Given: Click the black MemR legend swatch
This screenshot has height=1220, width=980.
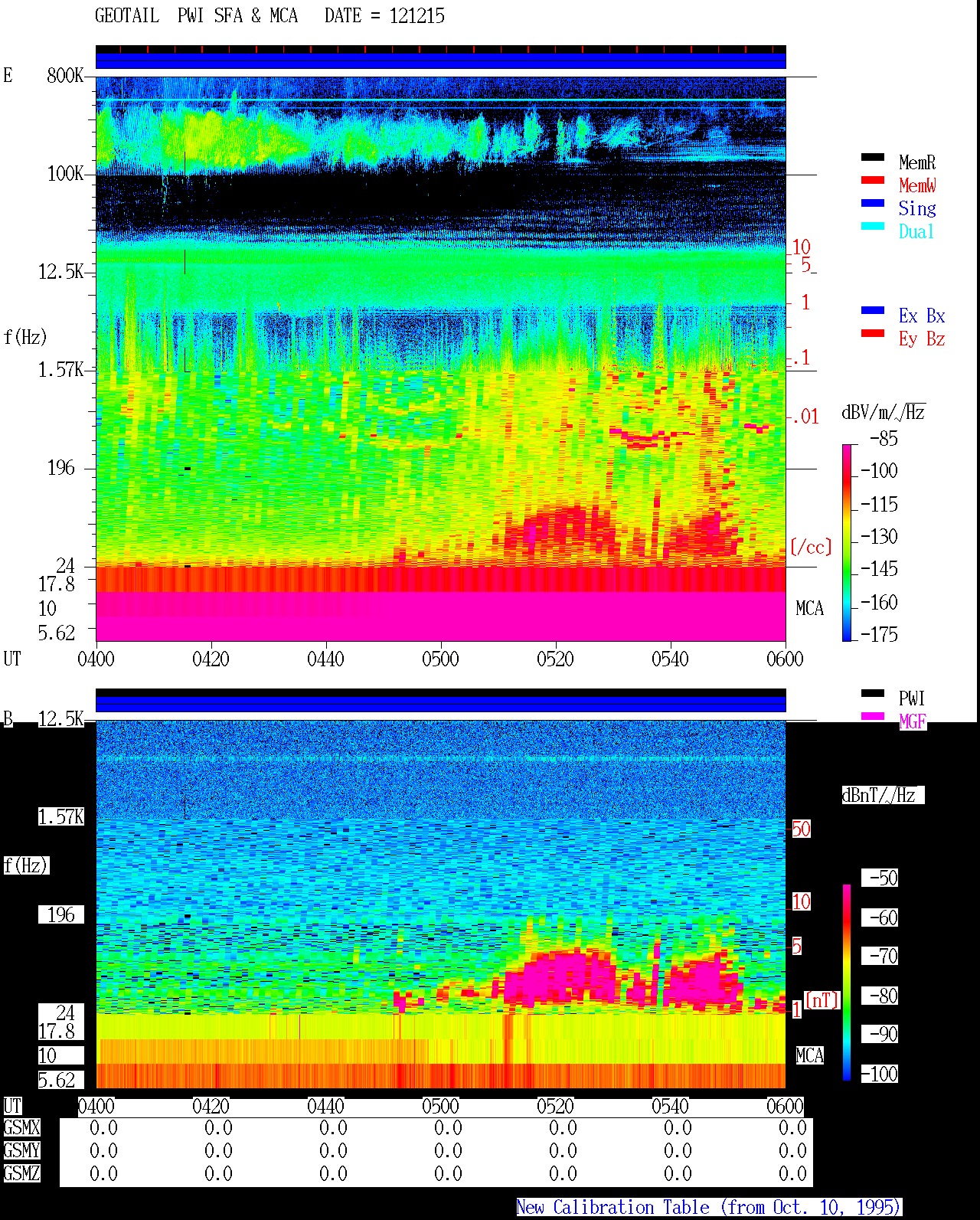Looking at the screenshot, I should [x=873, y=158].
